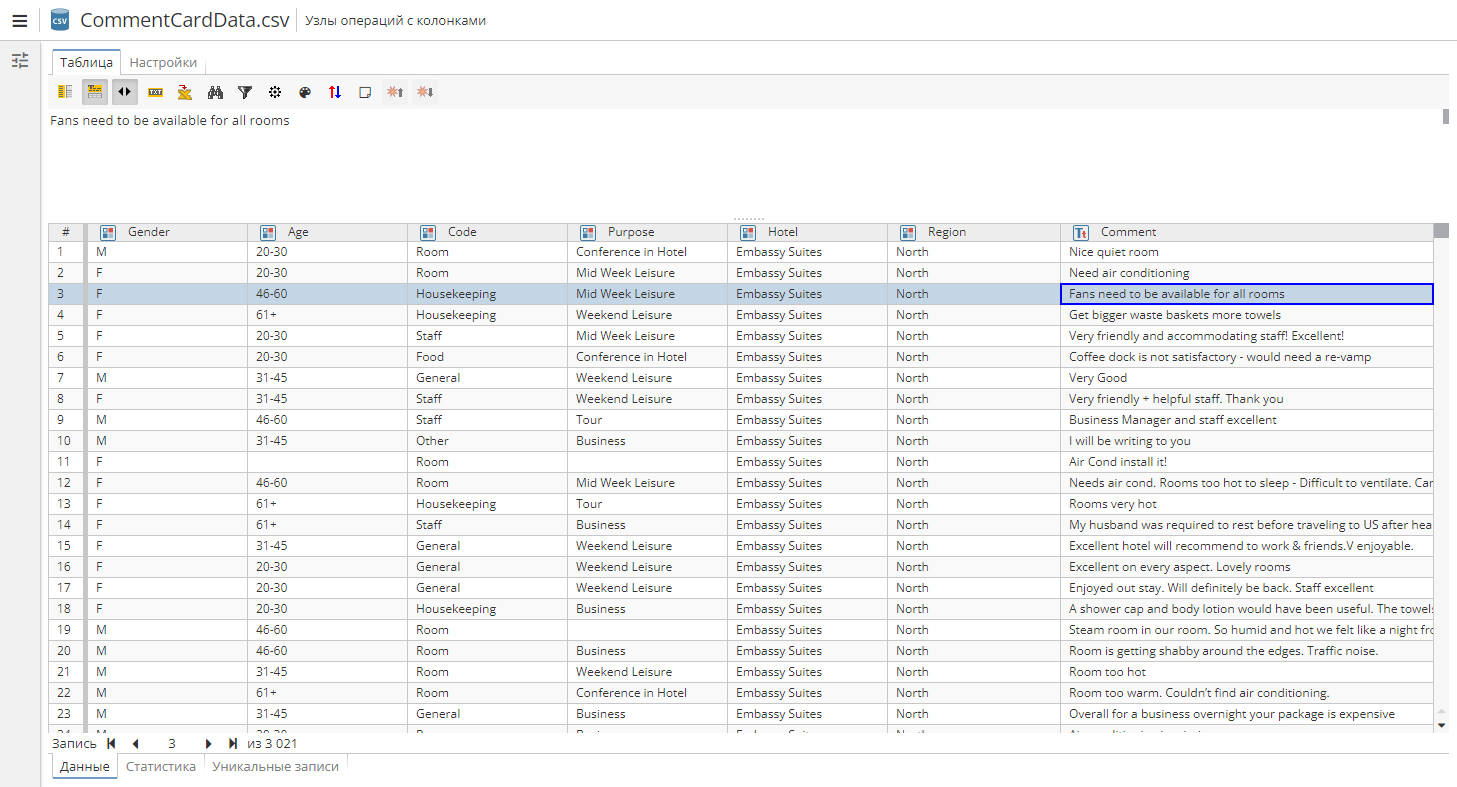Click the # row number column header
Viewport: 1457px width, 787px height.
[66, 232]
